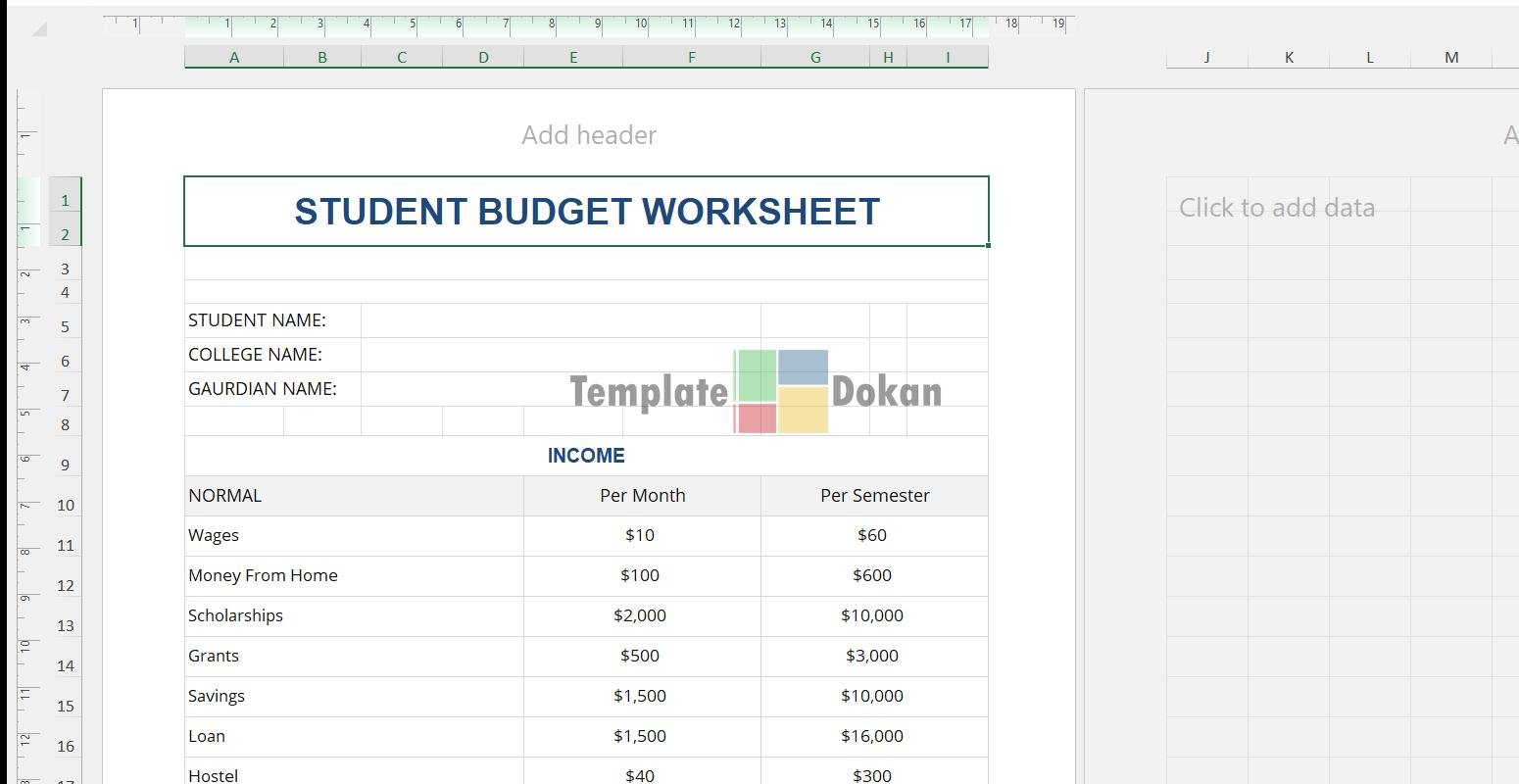Viewport: 1519px width, 784px height.
Task: Select row 14 header
Action: coord(65,666)
